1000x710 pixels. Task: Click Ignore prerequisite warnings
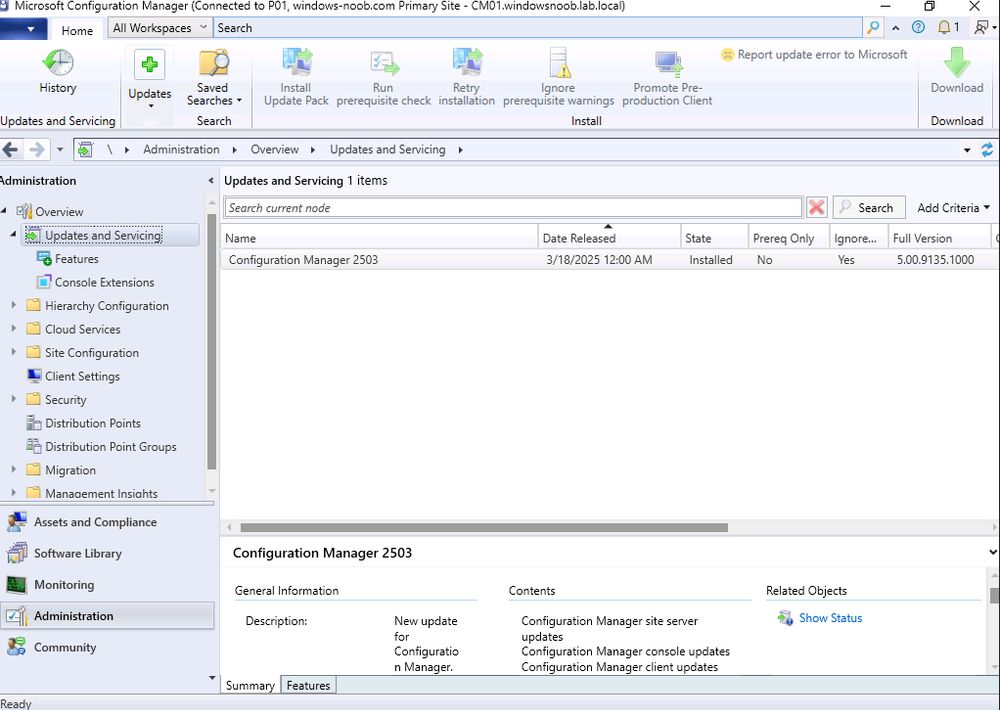coord(558,78)
